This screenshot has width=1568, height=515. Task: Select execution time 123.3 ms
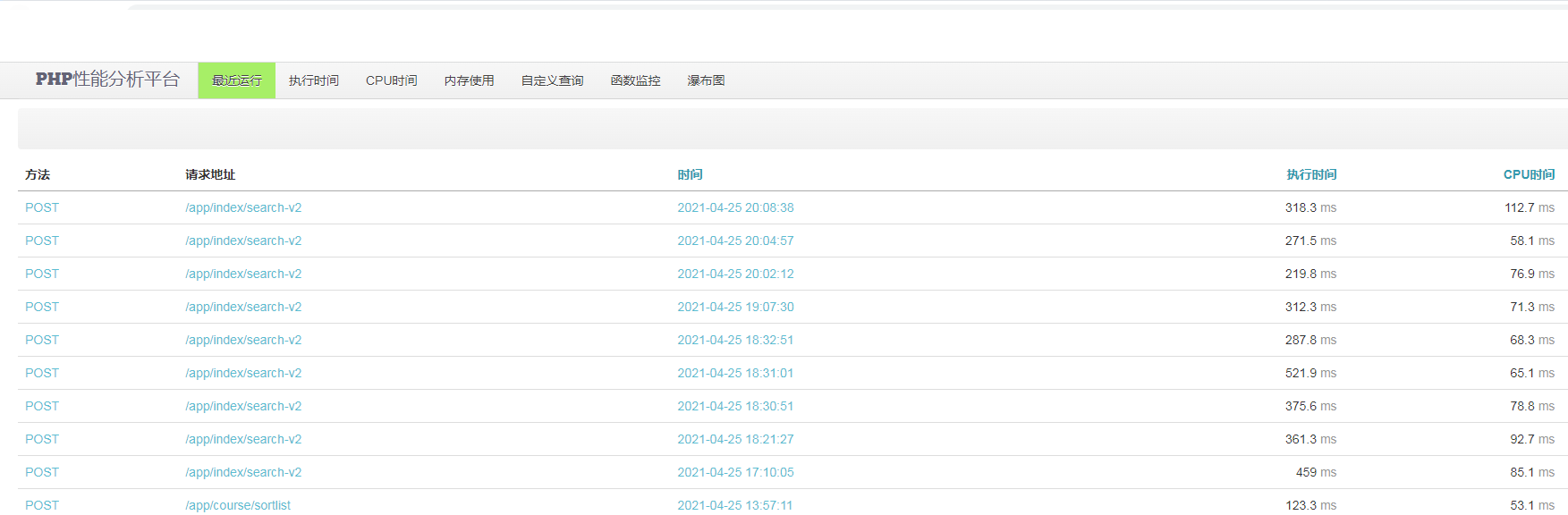point(1311,505)
